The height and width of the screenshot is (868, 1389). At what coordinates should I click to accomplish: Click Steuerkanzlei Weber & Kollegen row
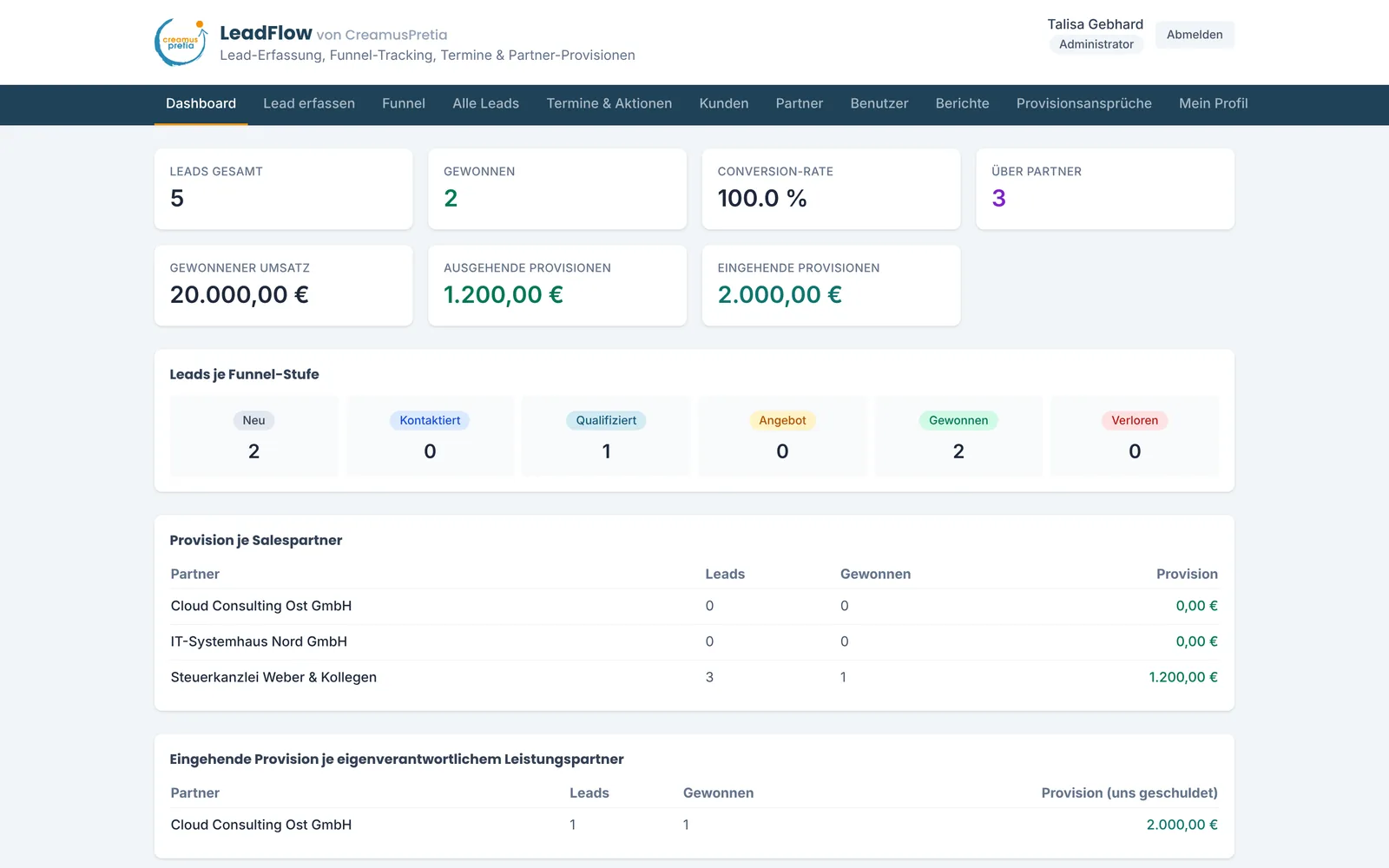click(x=694, y=677)
